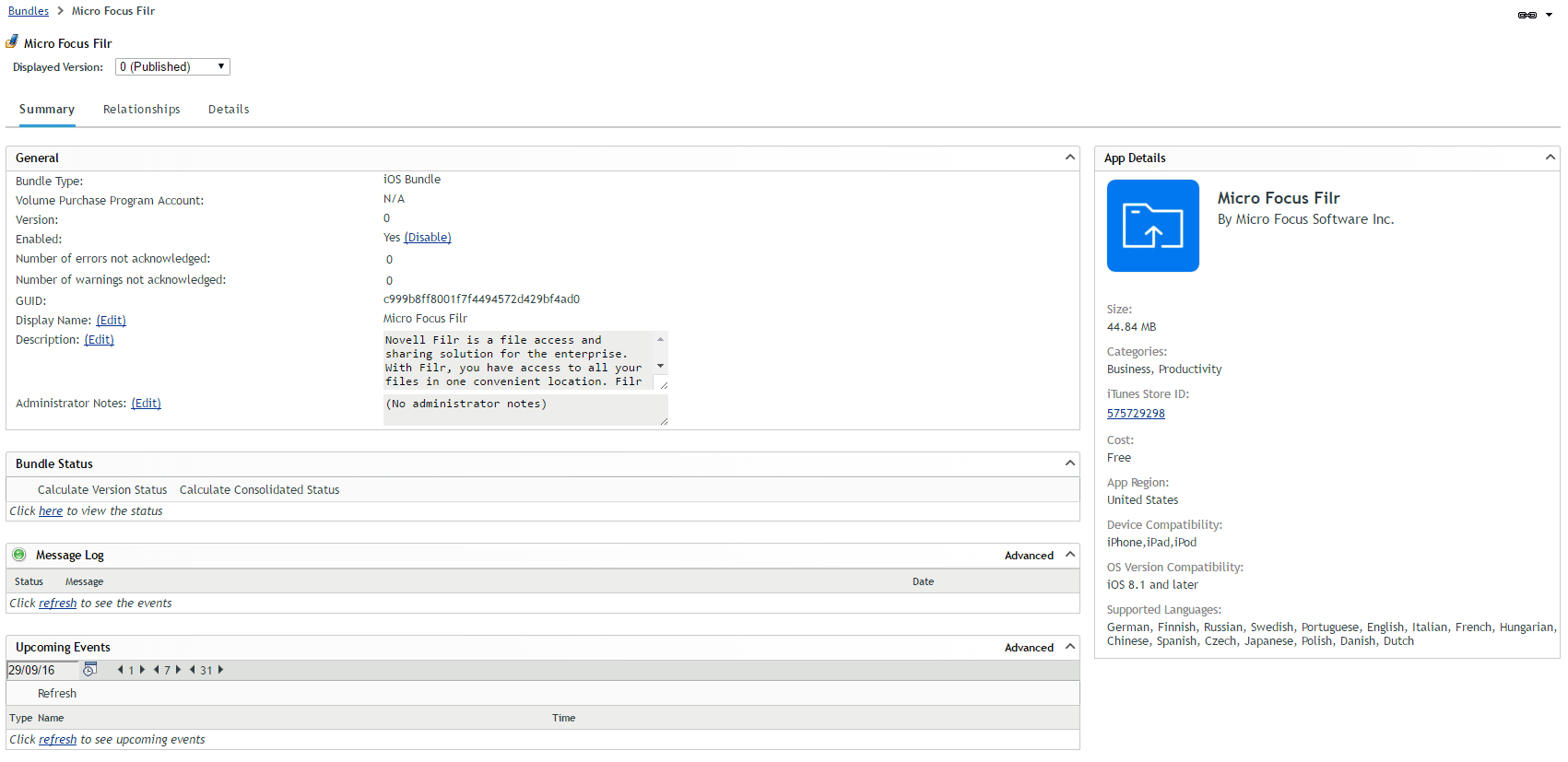Open the dropdown arrow next to chain icon
This screenshot has width=1568, height=762.
[1550, 15]
